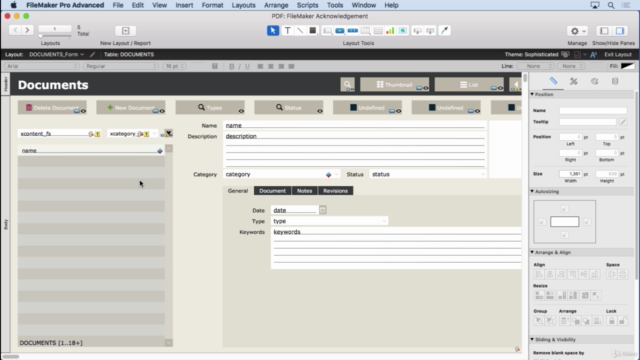The image size is (640, 360).
Task: Click the edit layout pencil icon
Action: point(93,54)
